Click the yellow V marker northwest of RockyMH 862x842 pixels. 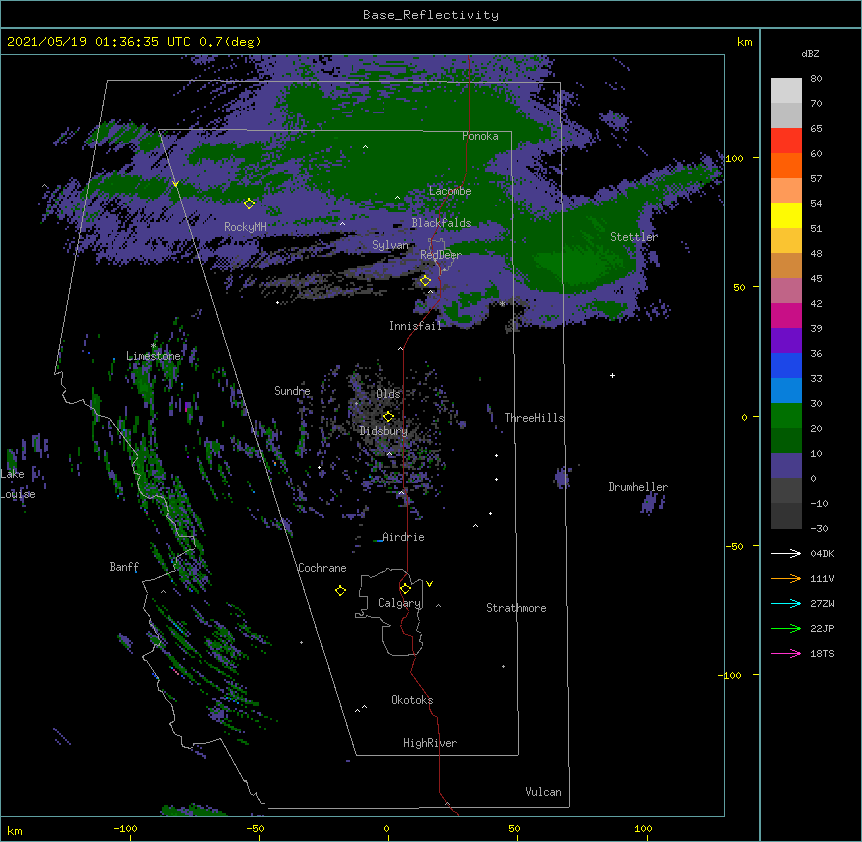point(175,184)
